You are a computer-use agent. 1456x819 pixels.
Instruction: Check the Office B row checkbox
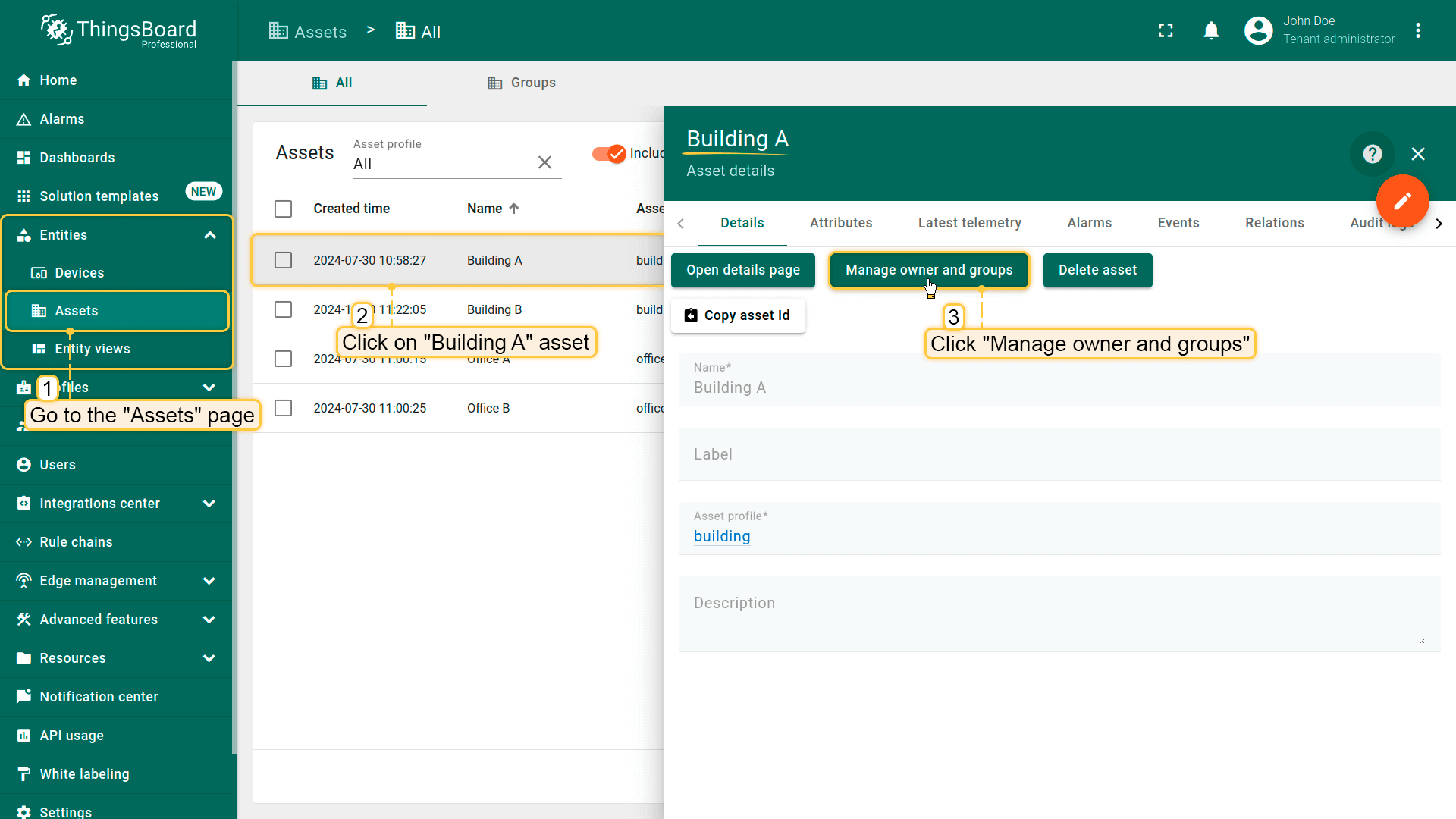point(283,408)
